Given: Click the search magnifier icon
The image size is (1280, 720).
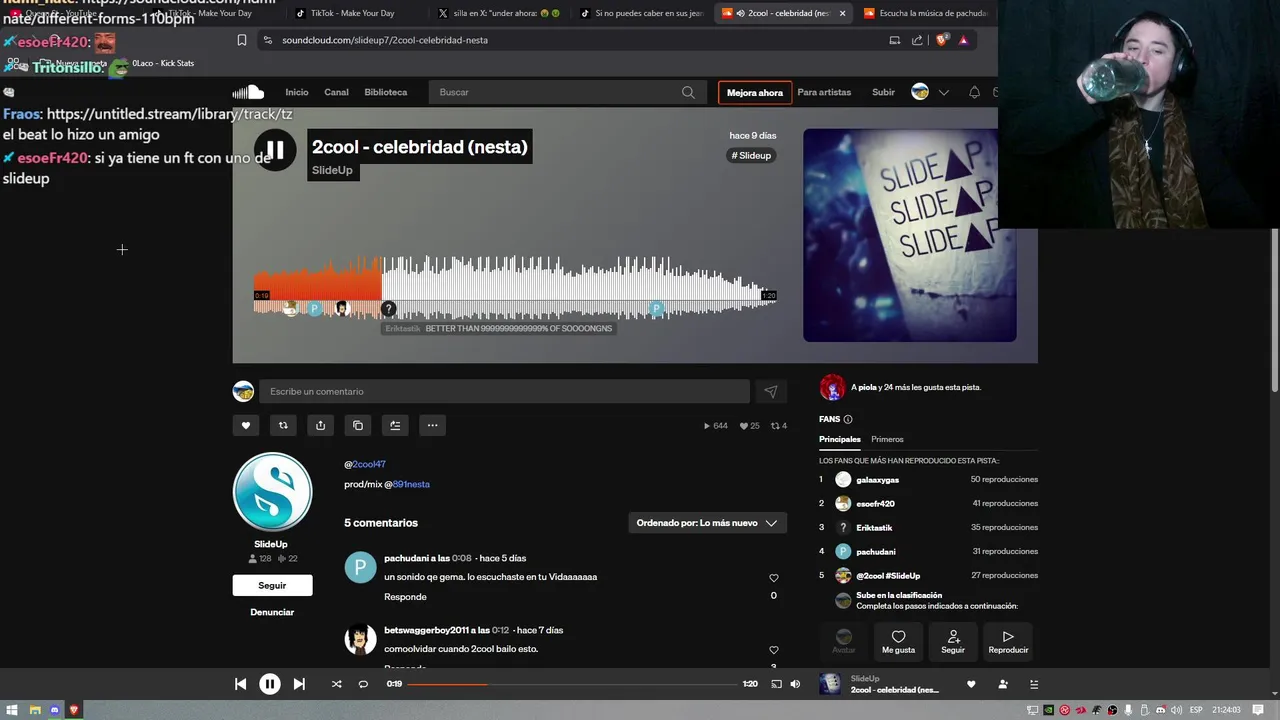Looking at the screenshot, I should [688, 92].
